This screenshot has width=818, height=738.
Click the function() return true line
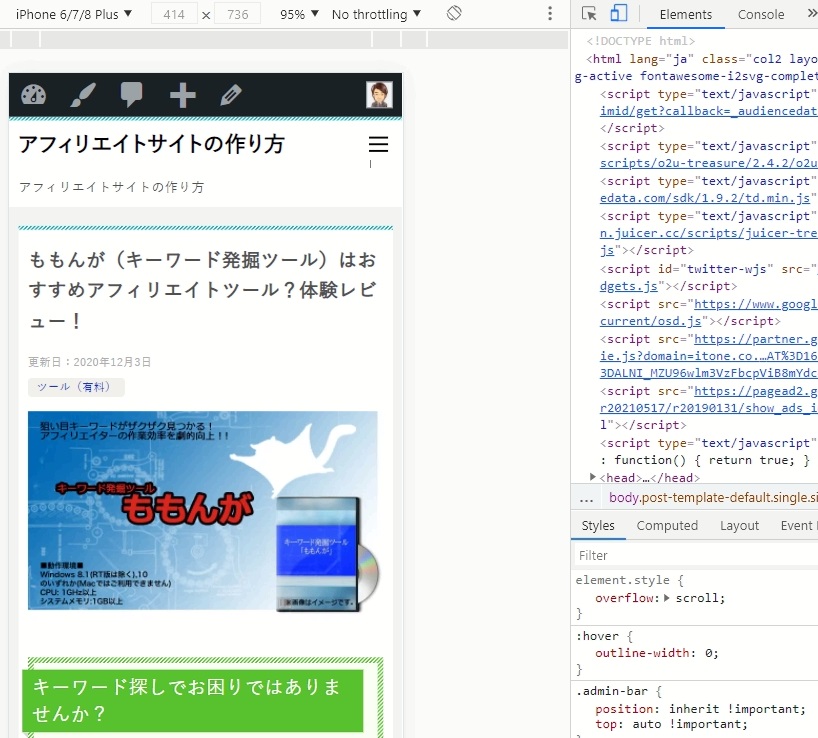705,460
